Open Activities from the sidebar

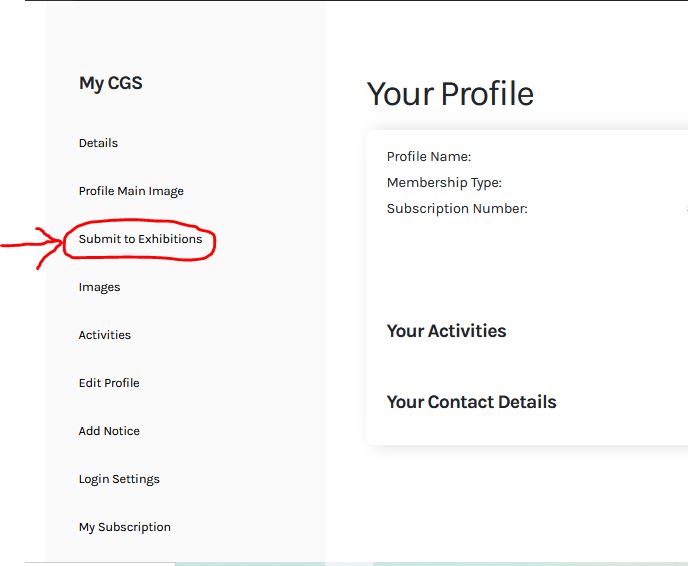coord(104,335)
